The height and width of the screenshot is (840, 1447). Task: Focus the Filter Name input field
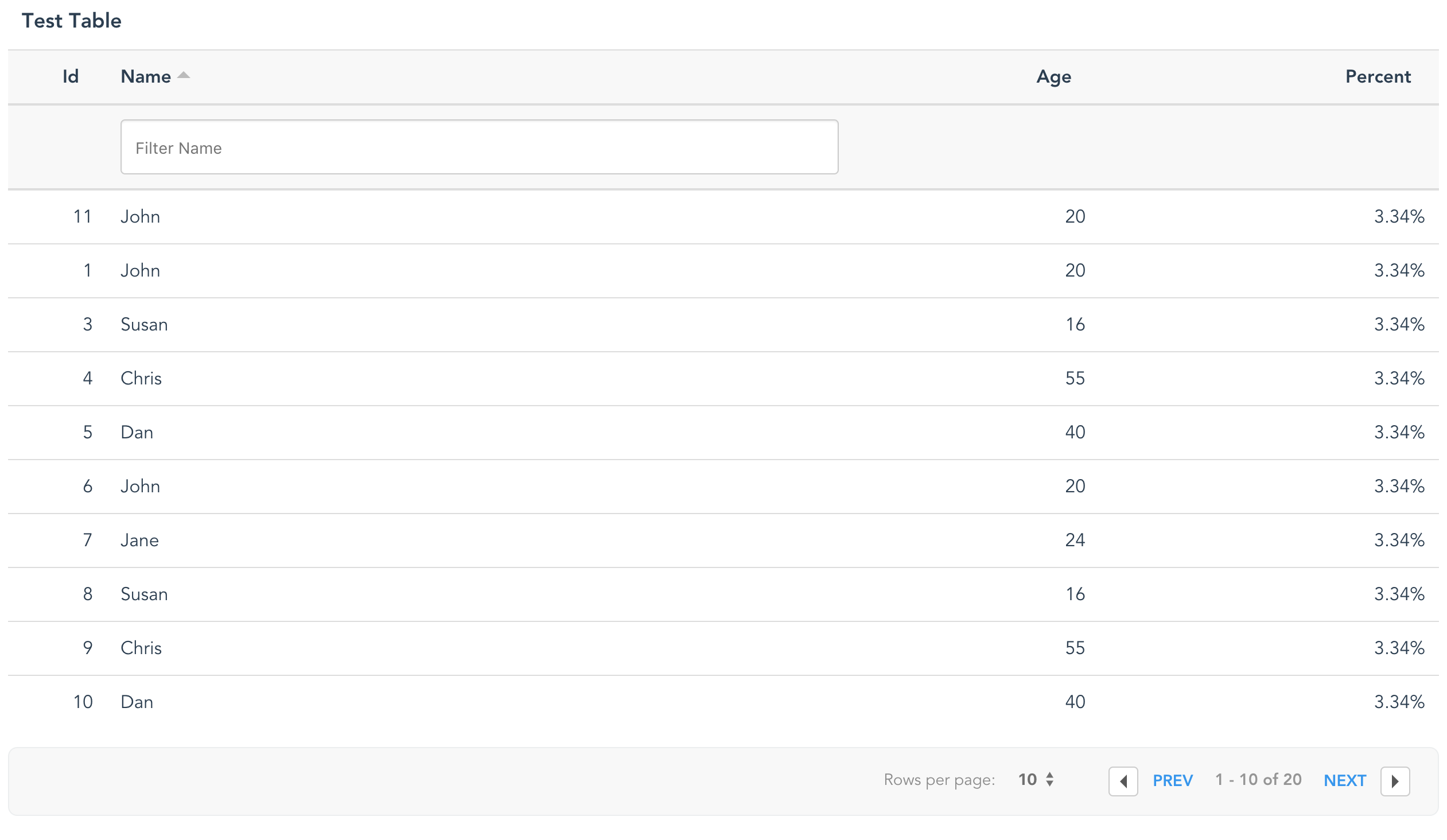(x=479, y=147)
